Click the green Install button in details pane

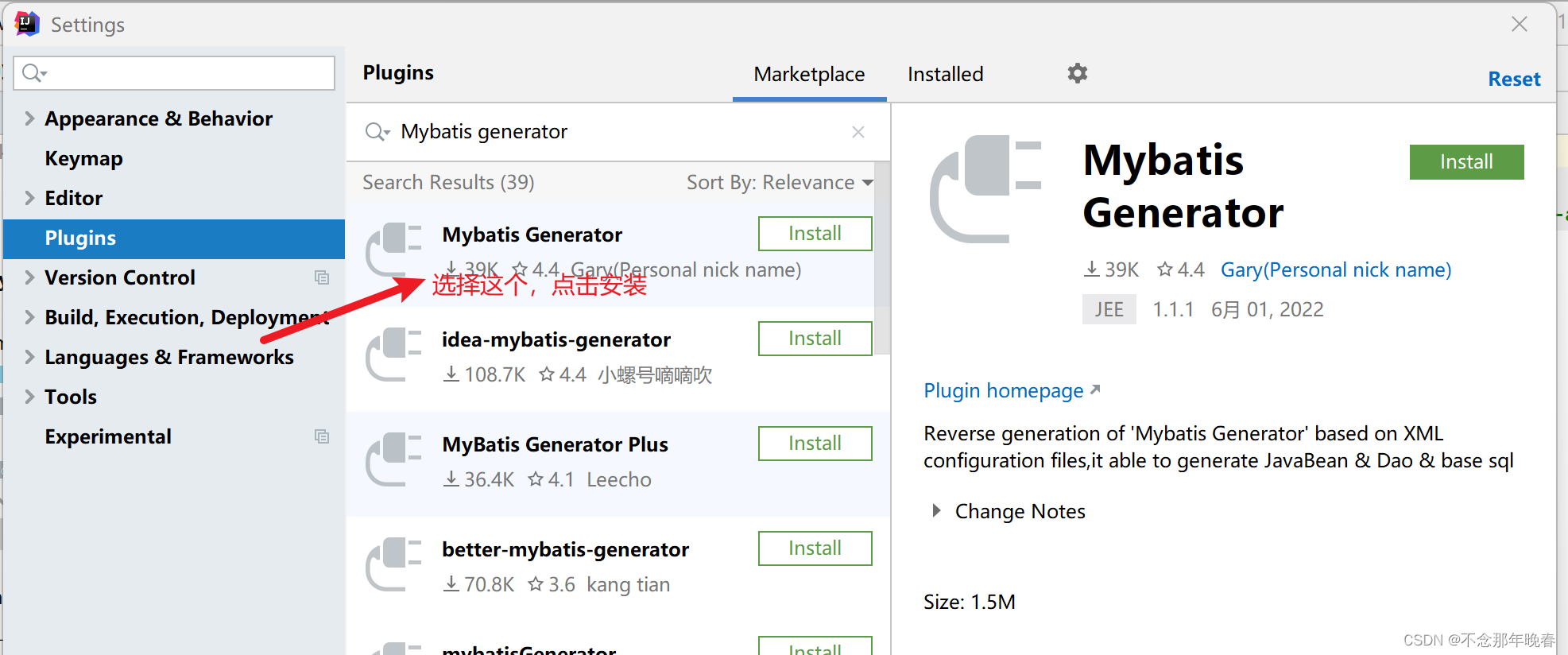(1465, 162)
